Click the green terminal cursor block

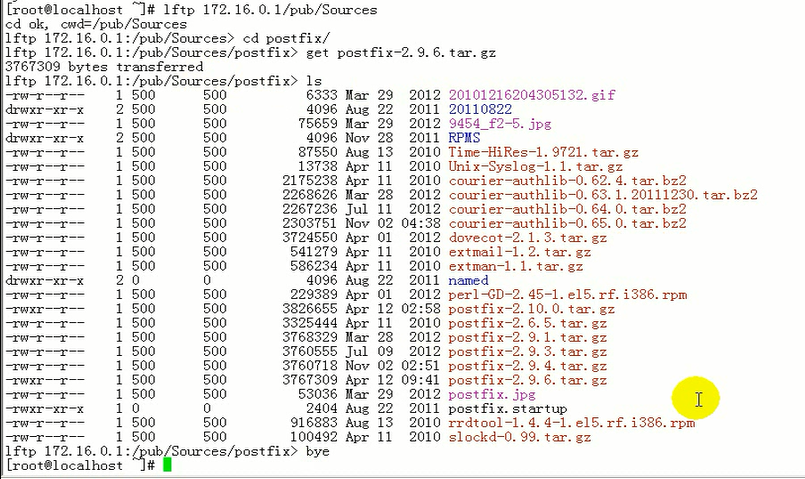click(x=167, y=465)
